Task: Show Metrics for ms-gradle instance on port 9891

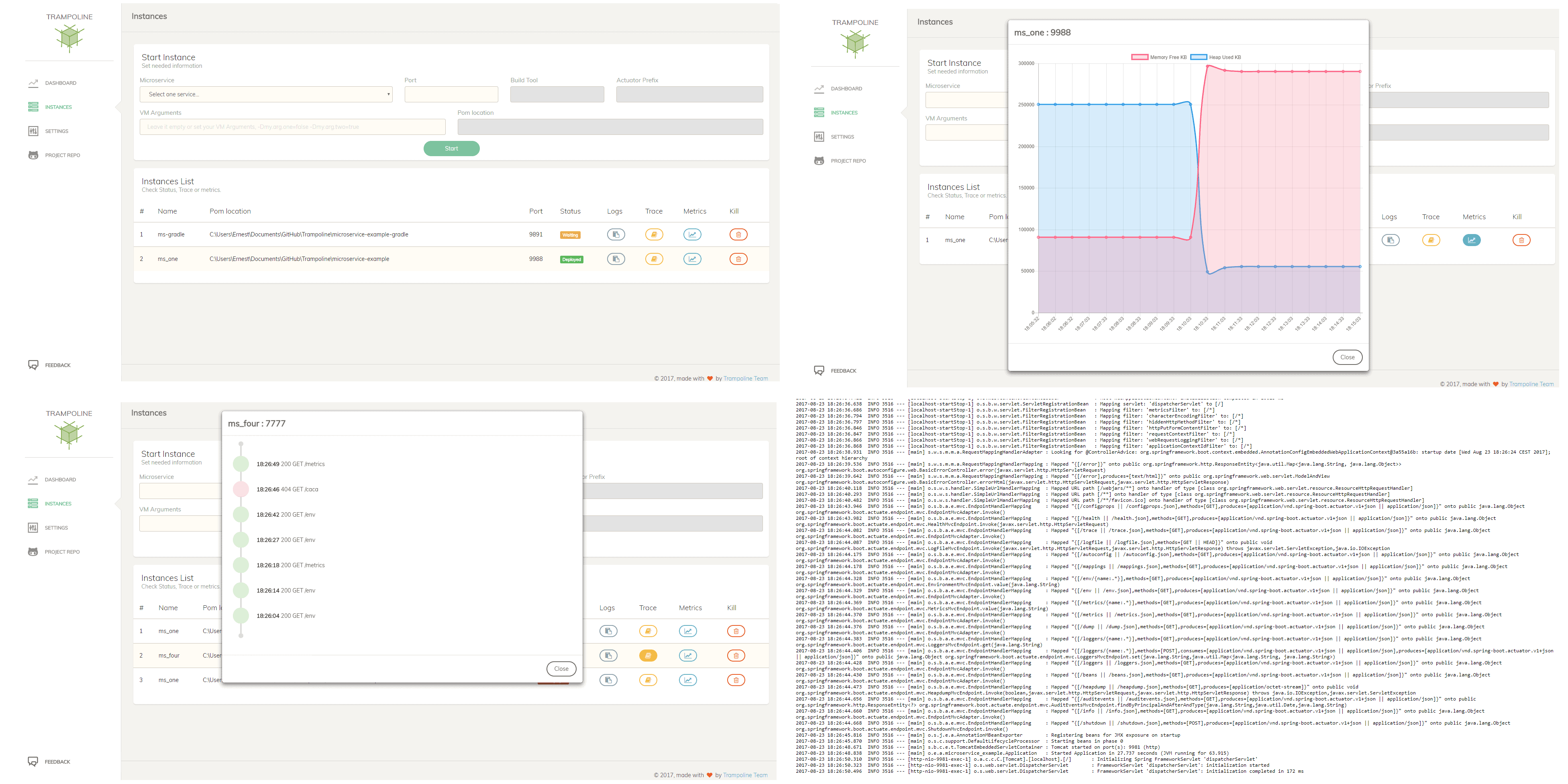Action: pyautogui.click(x=692, y=234)
